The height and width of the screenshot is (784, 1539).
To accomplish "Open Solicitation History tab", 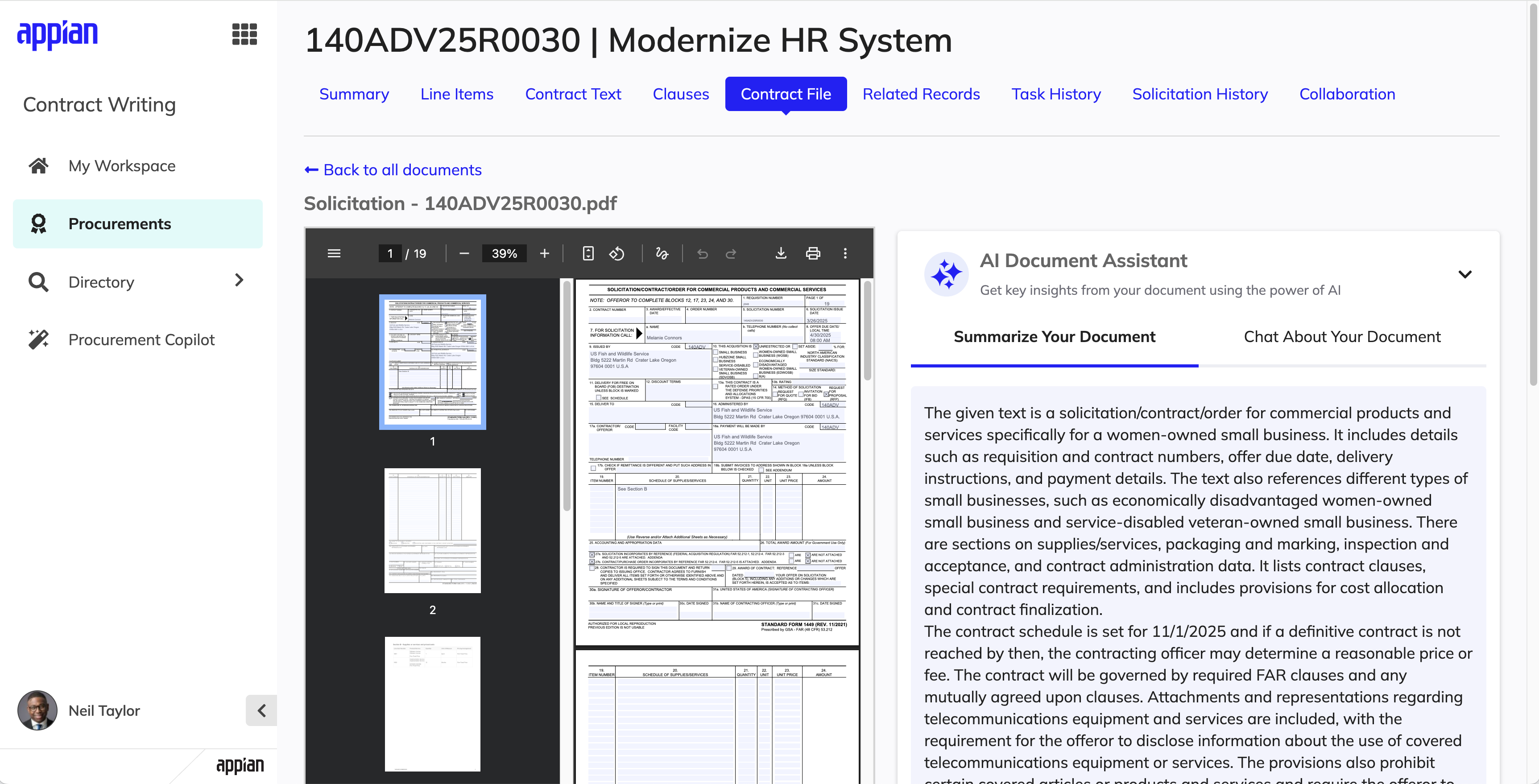I will coord(1200,94).
